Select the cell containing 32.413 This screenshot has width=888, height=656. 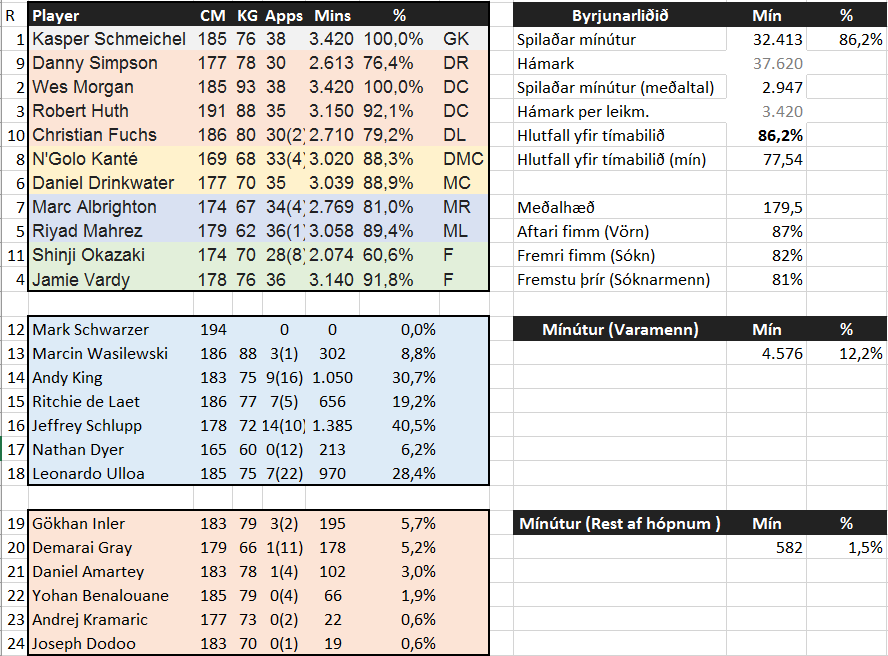point(774,40)
